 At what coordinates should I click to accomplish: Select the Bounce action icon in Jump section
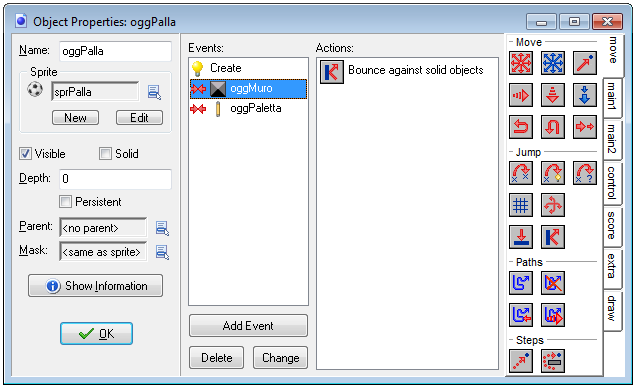(553, 237)
